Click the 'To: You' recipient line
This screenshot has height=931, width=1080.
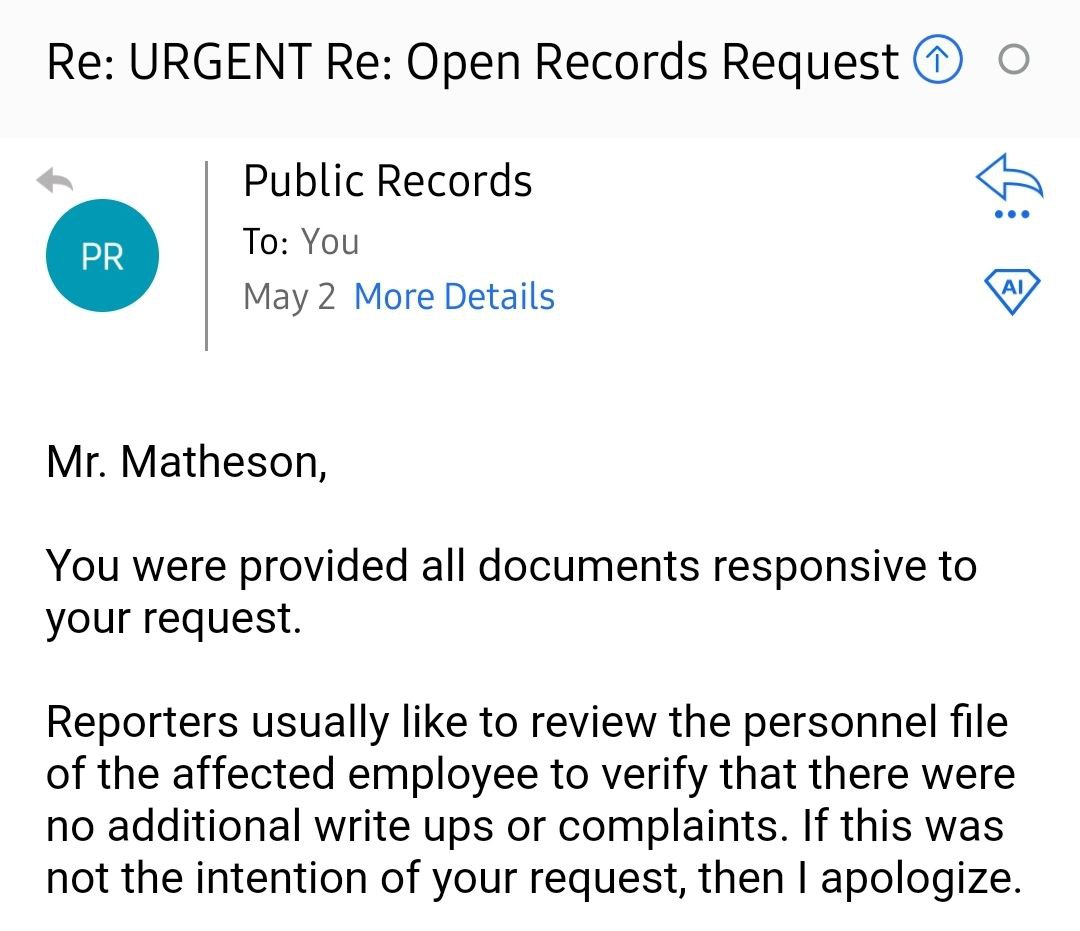(301, 242)
